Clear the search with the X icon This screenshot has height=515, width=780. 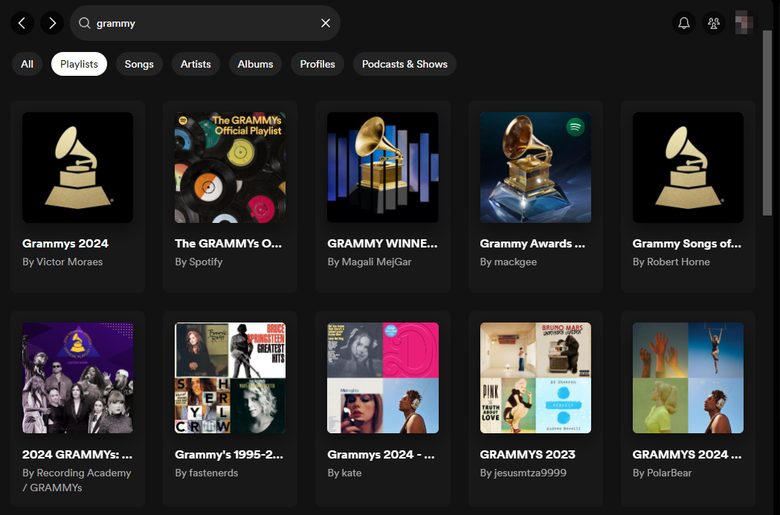click(325, 23)
